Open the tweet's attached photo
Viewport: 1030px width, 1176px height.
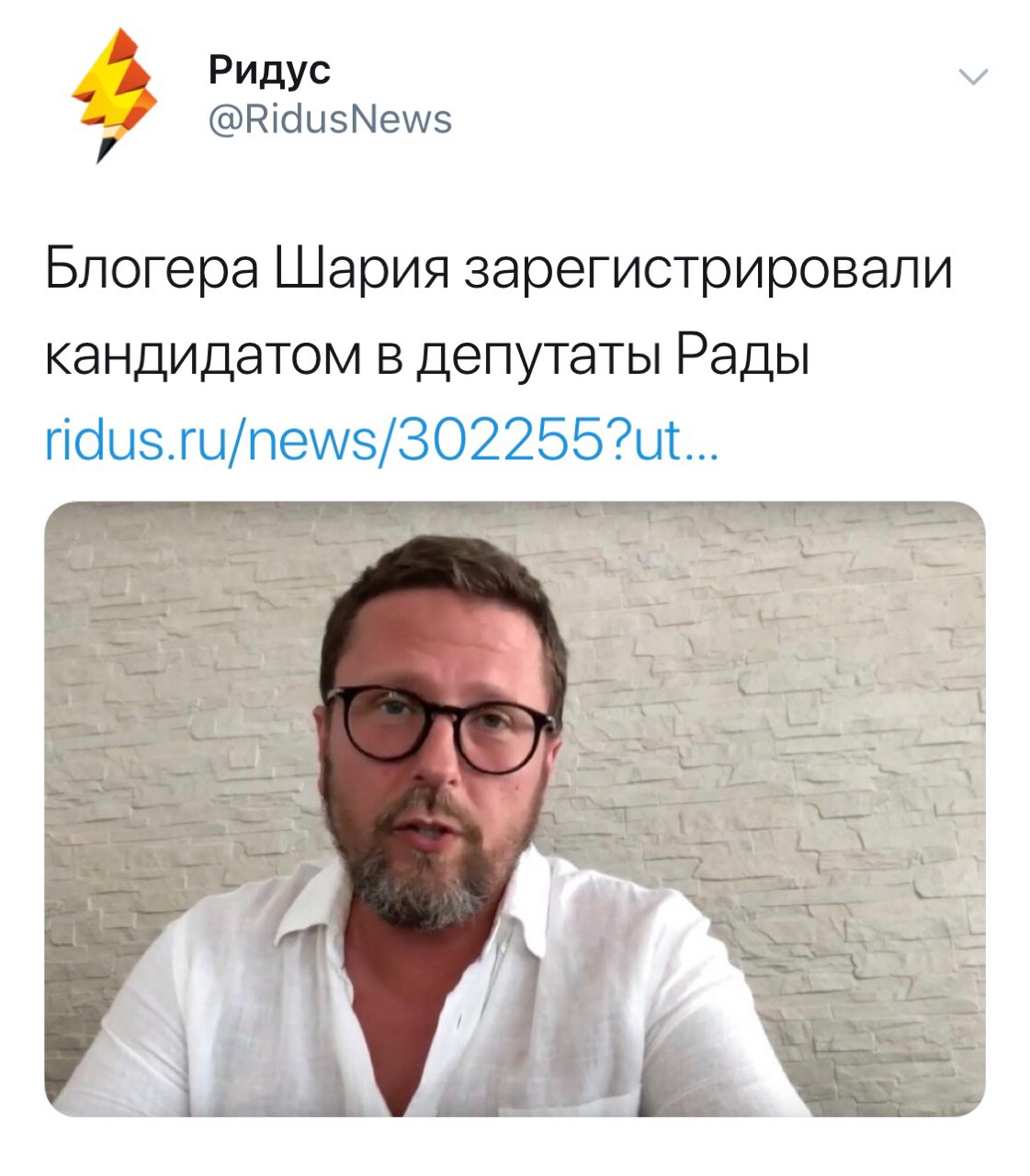(515, 808)
